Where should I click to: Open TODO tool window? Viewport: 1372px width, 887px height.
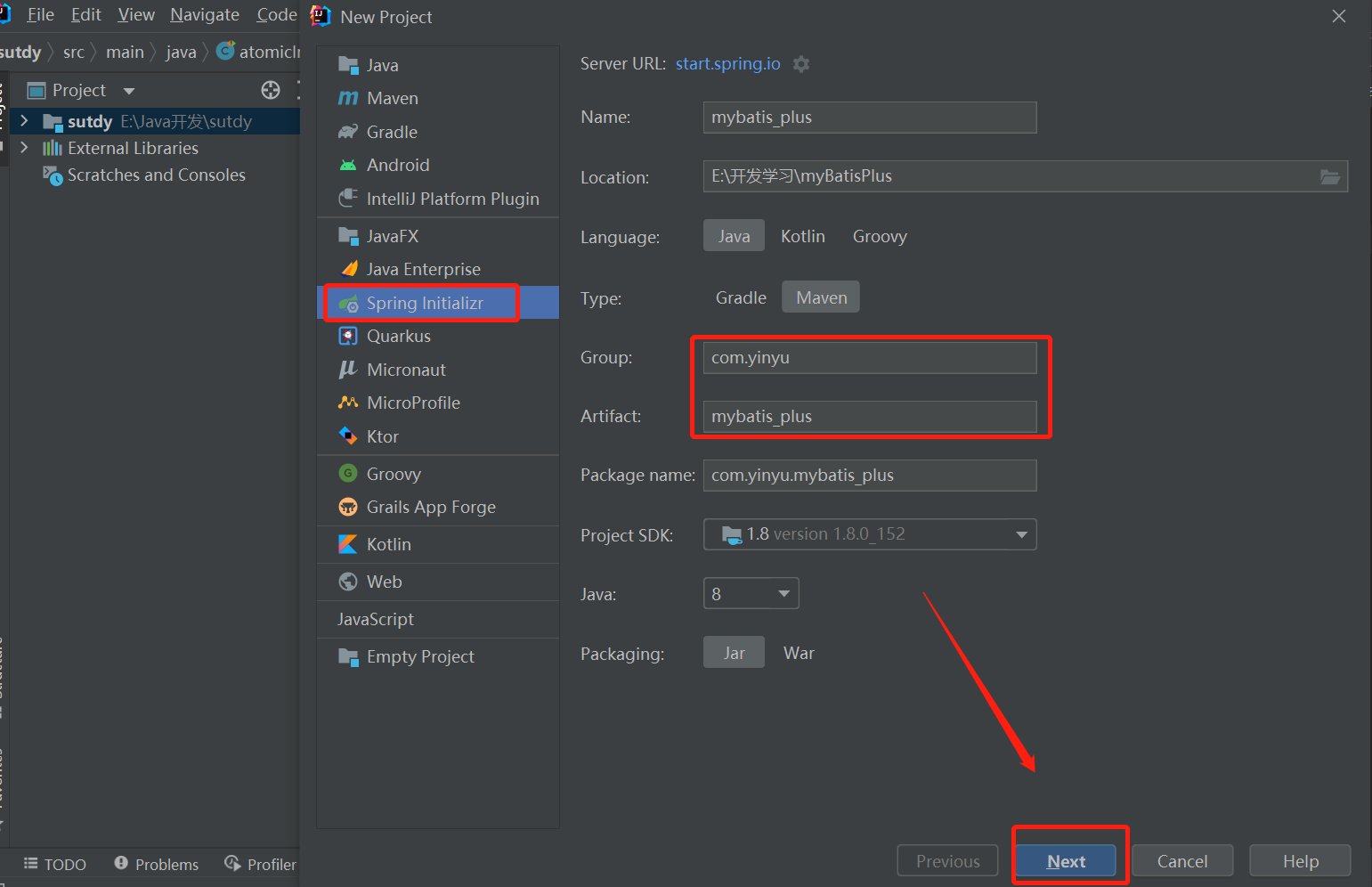click(55, 864)
